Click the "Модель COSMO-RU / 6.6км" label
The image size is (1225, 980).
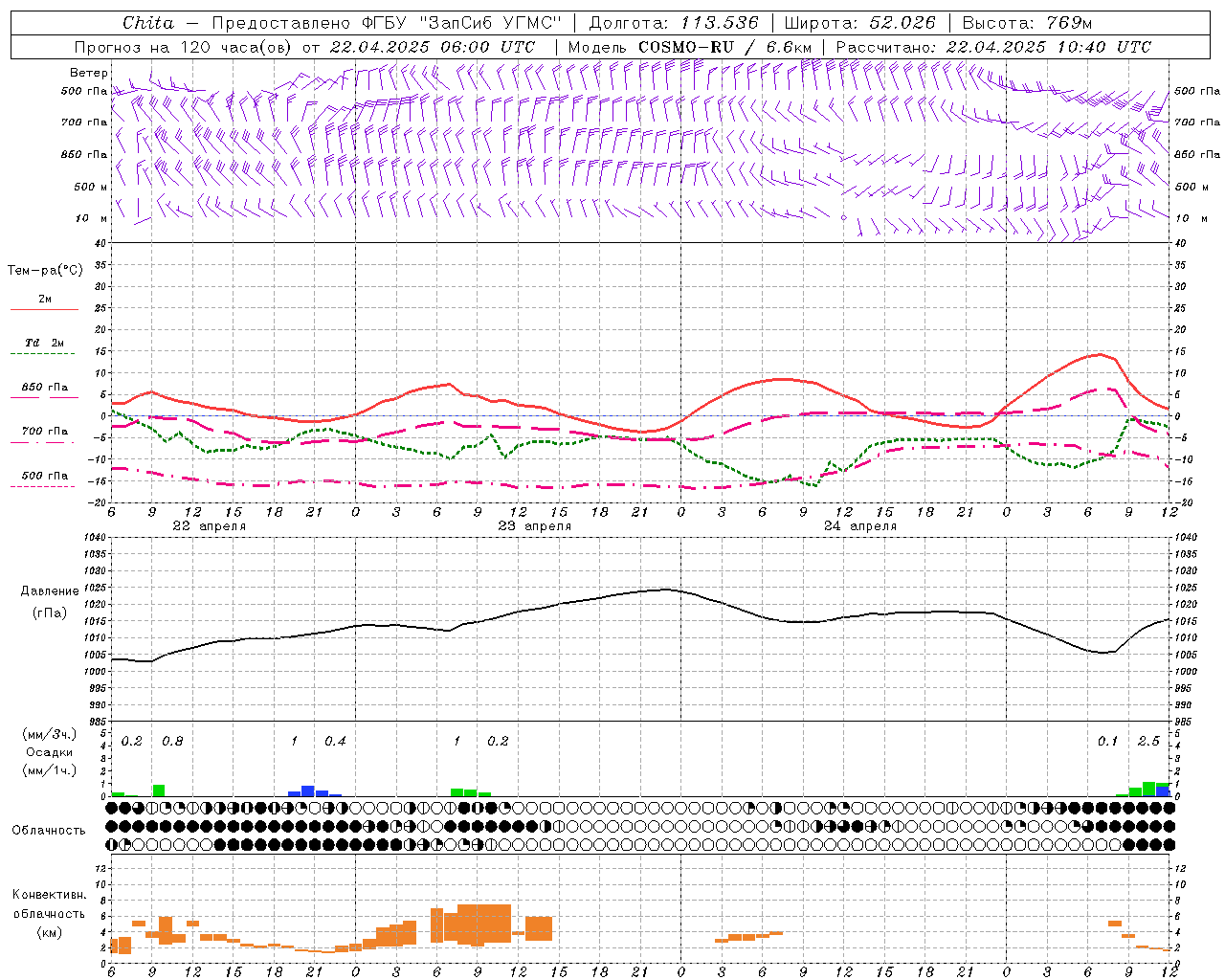(x=690, y=47)
